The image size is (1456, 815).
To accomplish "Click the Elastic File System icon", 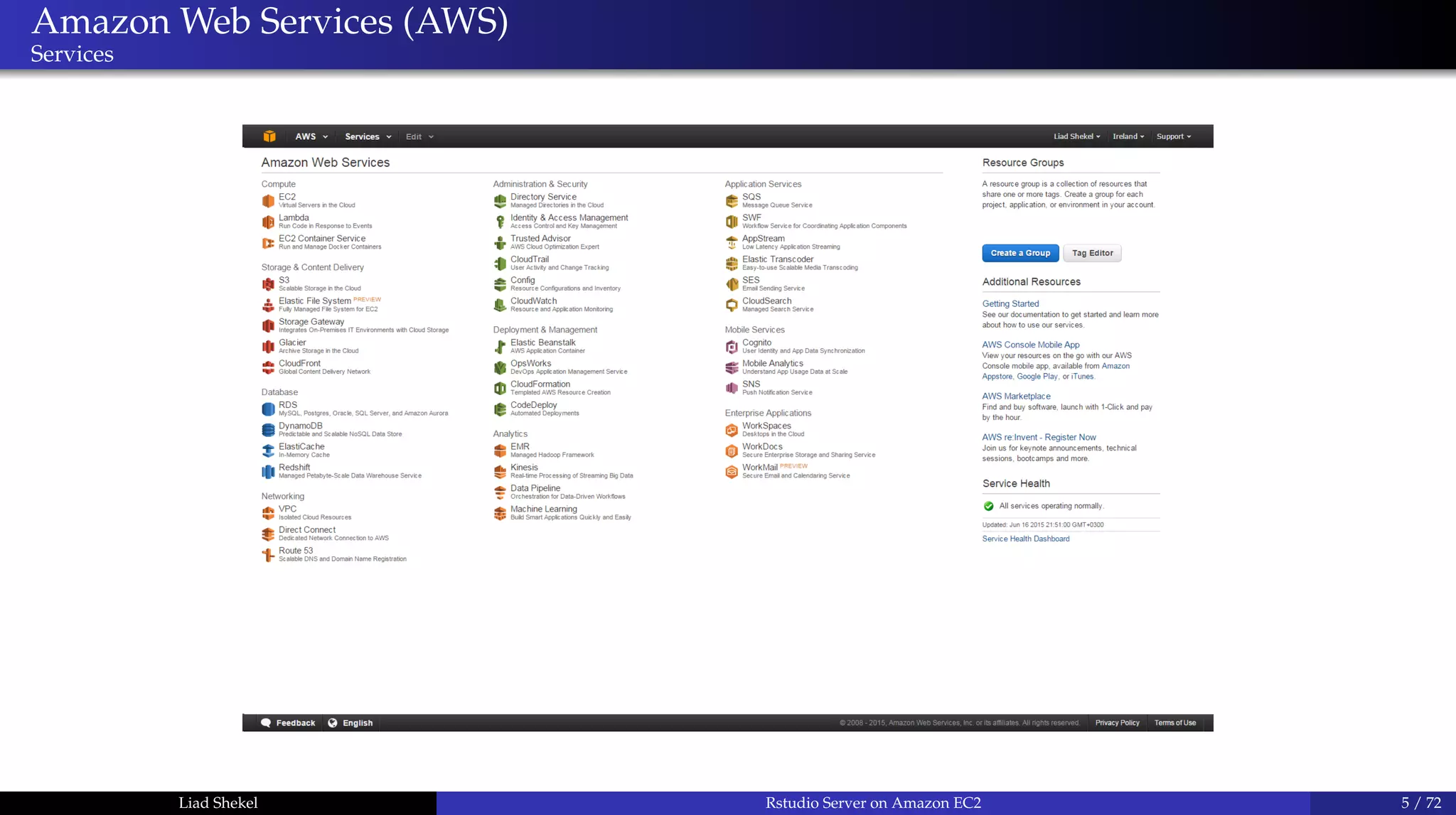I will pos(268,306).
